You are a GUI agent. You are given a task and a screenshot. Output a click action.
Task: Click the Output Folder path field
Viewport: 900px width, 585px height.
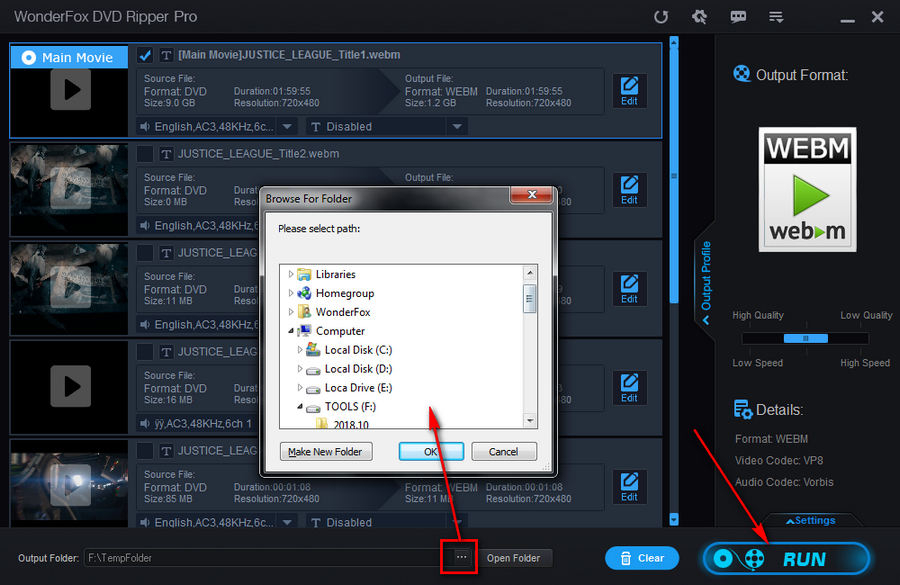(x=267, y=557)
